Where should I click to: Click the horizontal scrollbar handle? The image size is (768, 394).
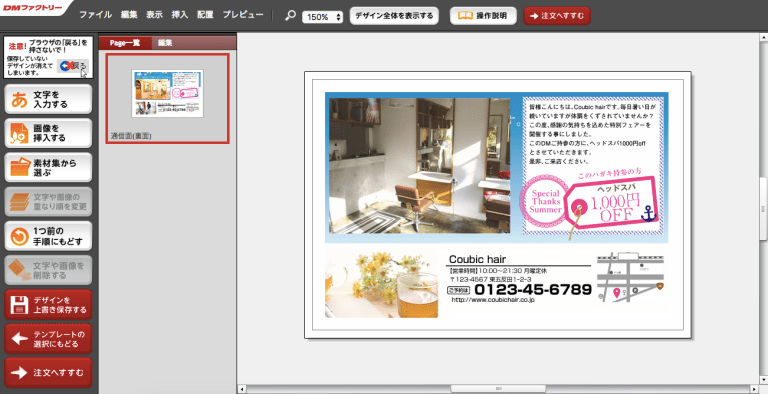(498, 389)
